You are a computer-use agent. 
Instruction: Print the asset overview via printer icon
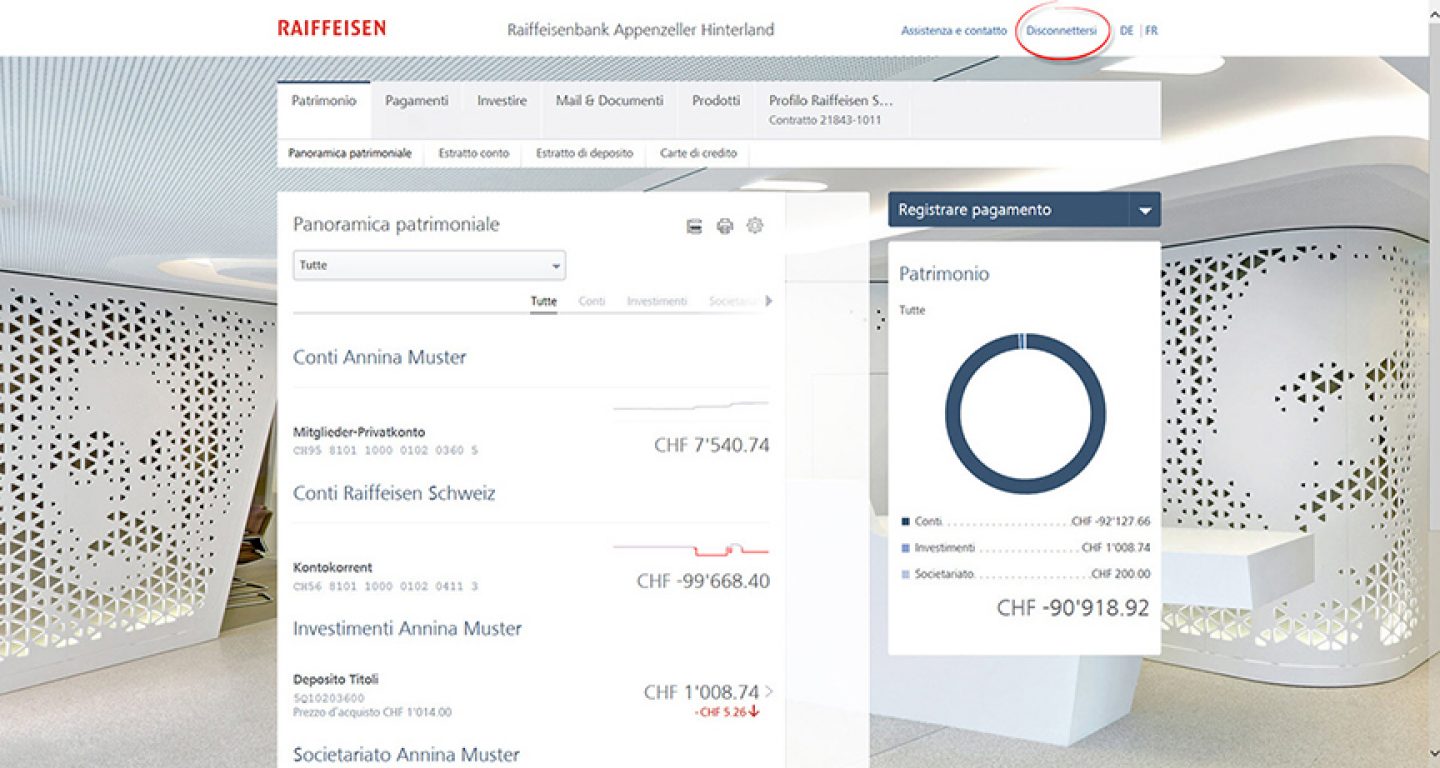725,226
